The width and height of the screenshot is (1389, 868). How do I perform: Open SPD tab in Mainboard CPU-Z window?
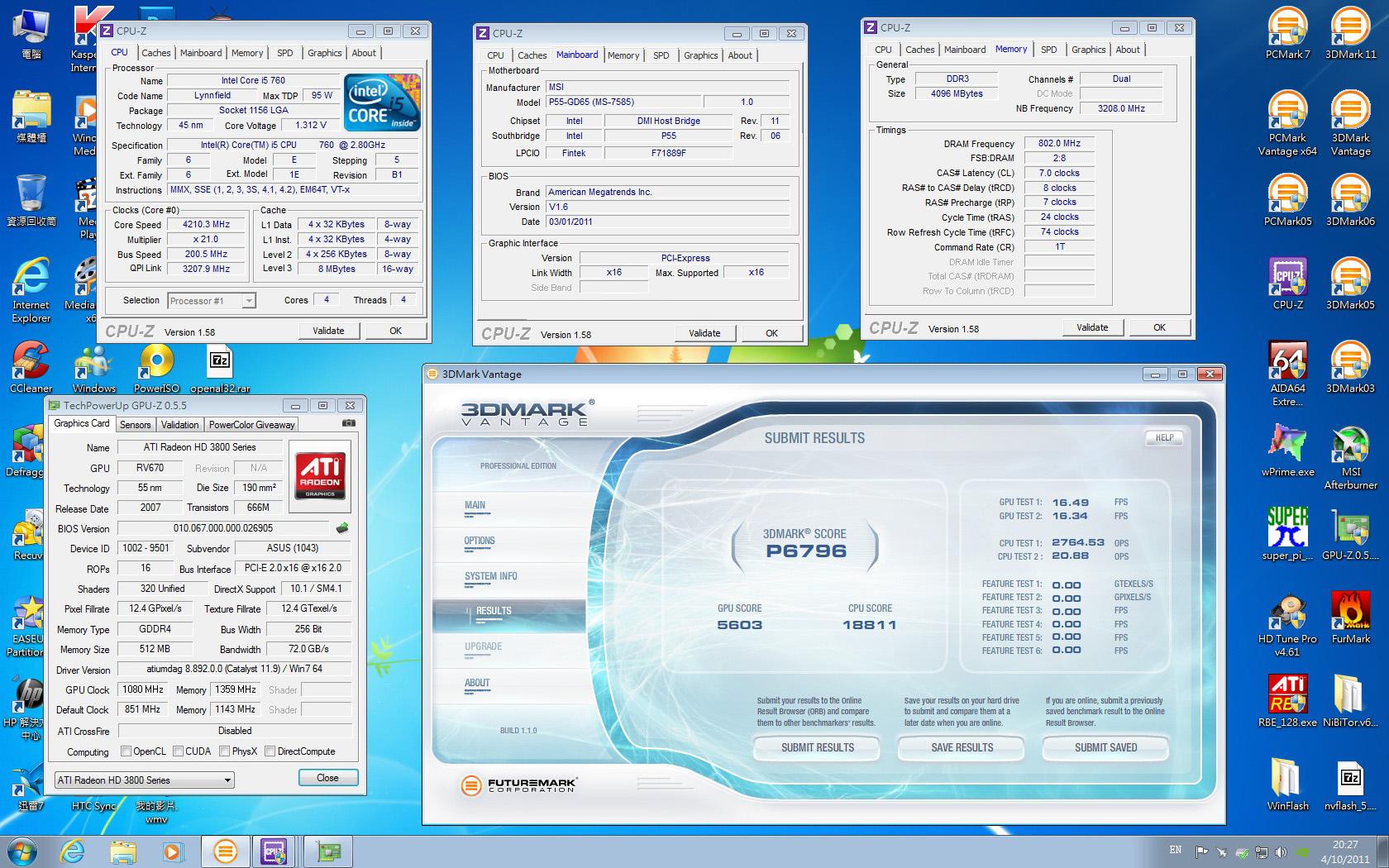(x=661, y=55)
